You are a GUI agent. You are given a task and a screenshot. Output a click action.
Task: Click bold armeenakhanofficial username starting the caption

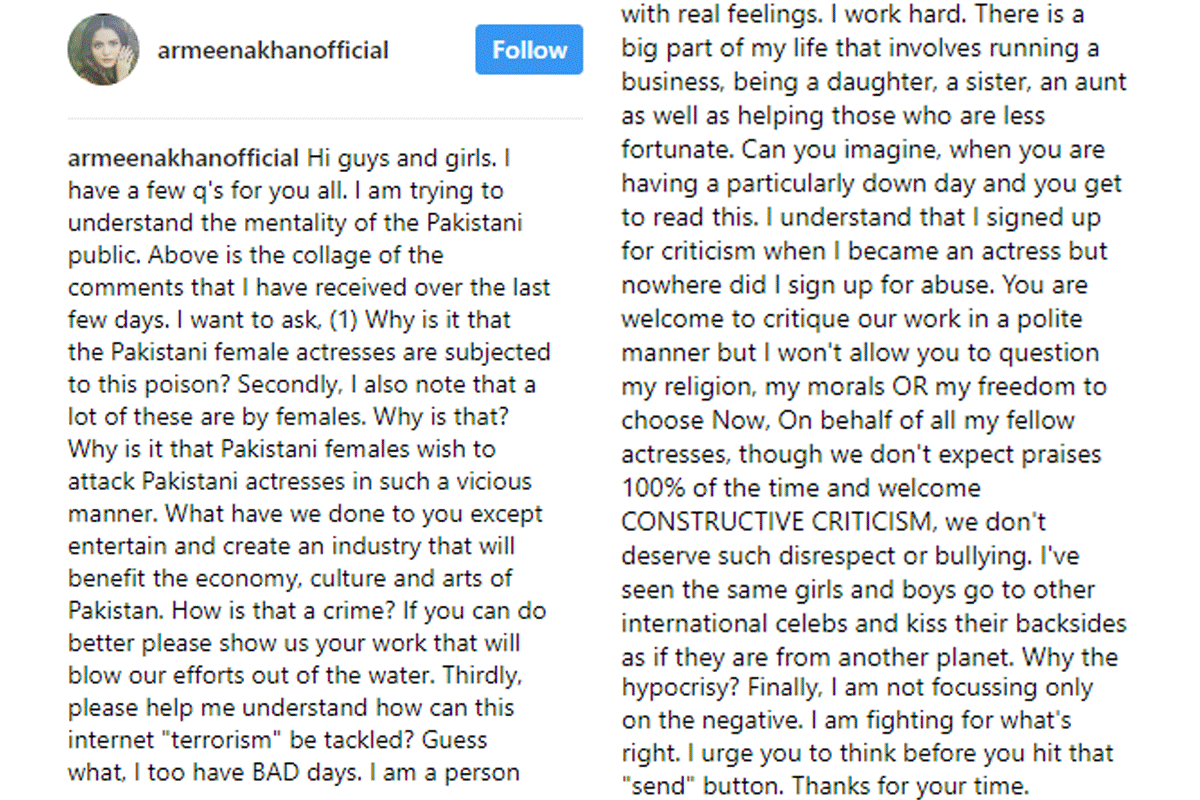183,158
